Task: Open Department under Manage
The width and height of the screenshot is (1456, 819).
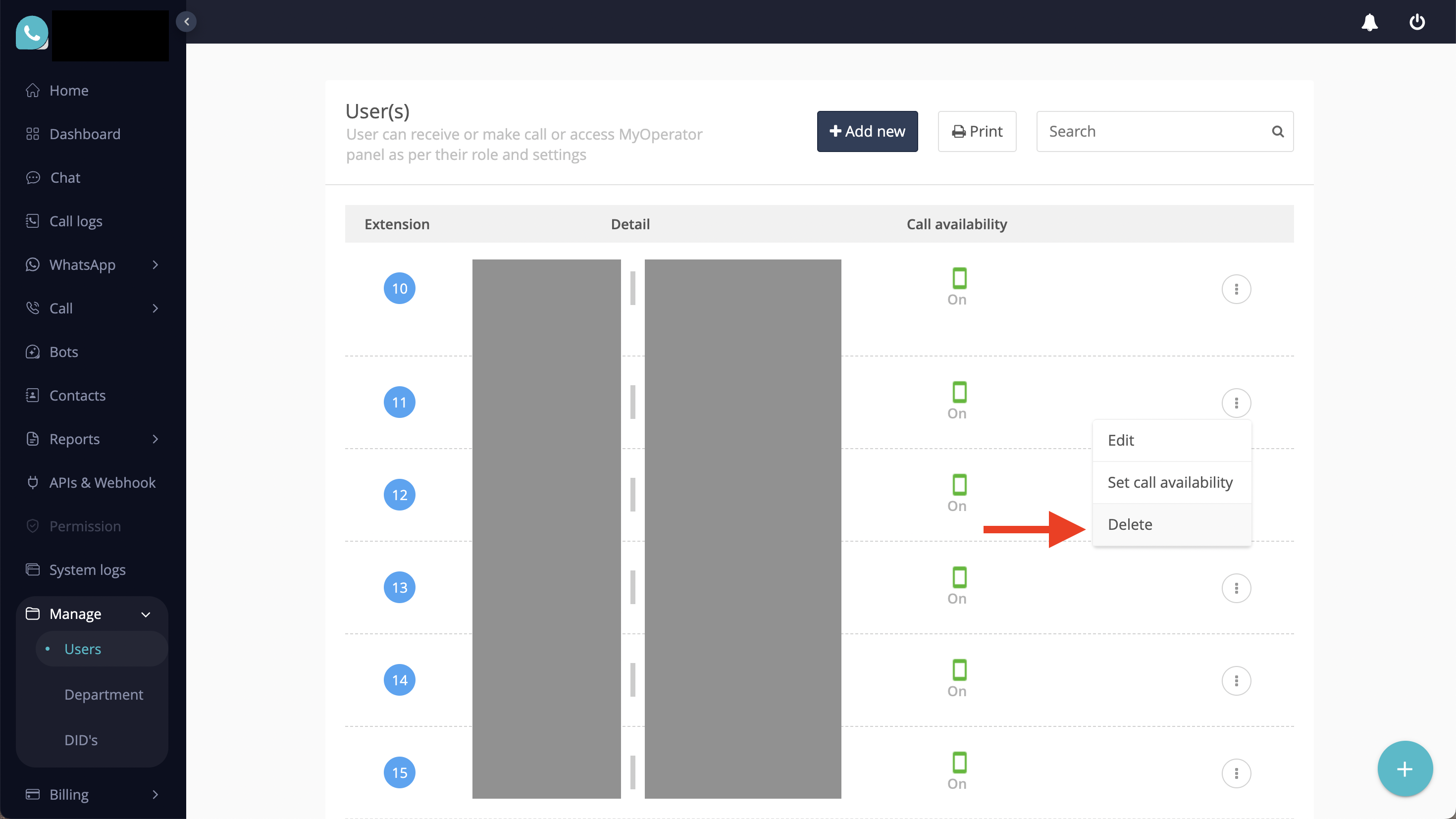Action: 104,694
